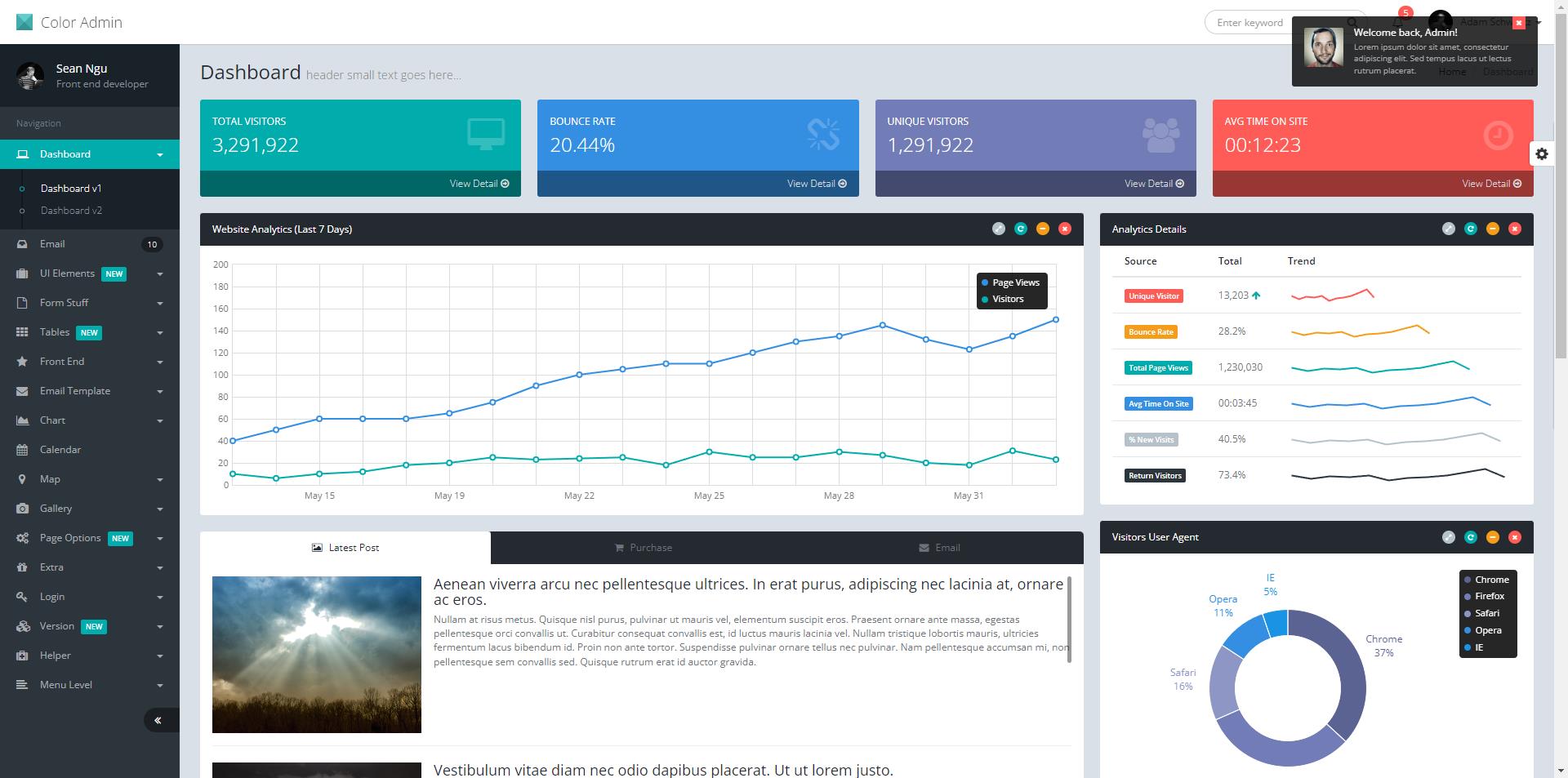Click the Total Visitors monitor icon
This screenshot has height=778, width=1568.
point(485,134)
